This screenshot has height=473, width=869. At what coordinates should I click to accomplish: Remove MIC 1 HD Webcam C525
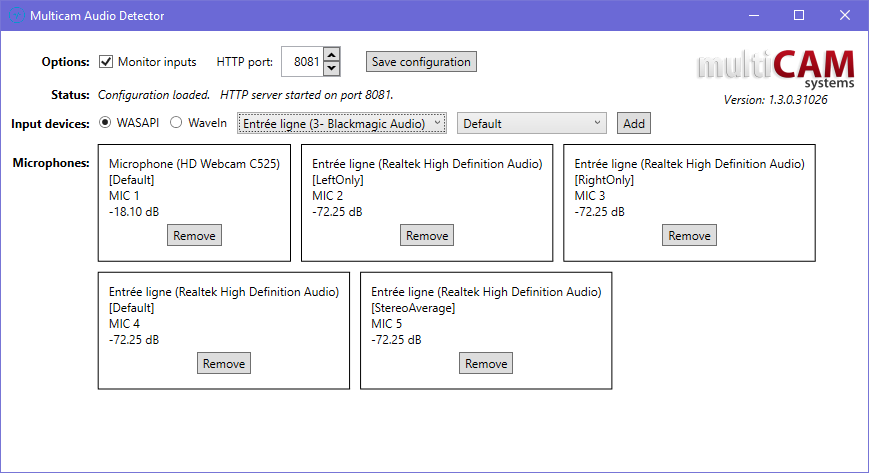(x=195, y=235)
